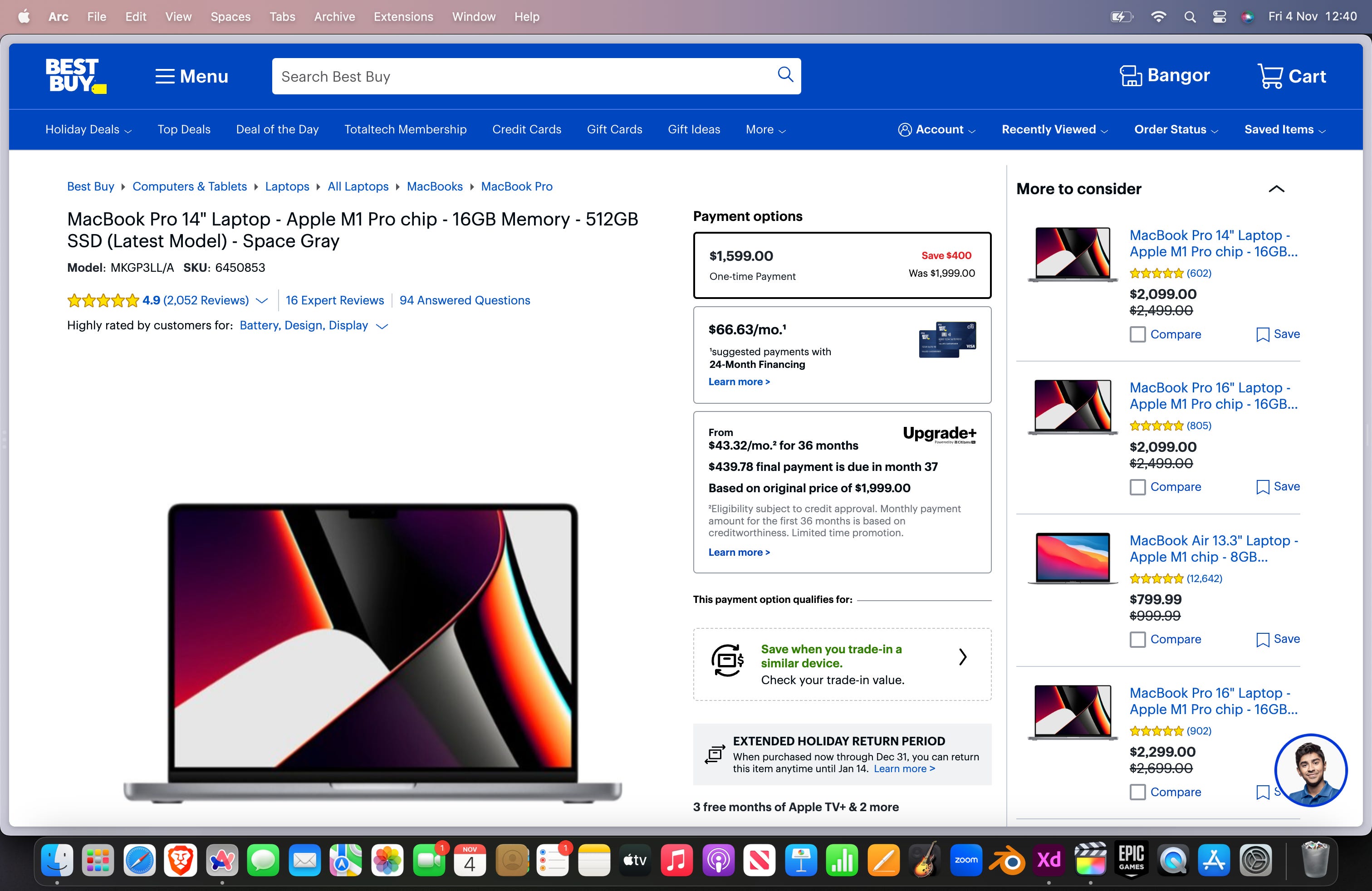Open the Account dropdown
The width and height of the screenshot is (1372, 891).
point(937,130)
